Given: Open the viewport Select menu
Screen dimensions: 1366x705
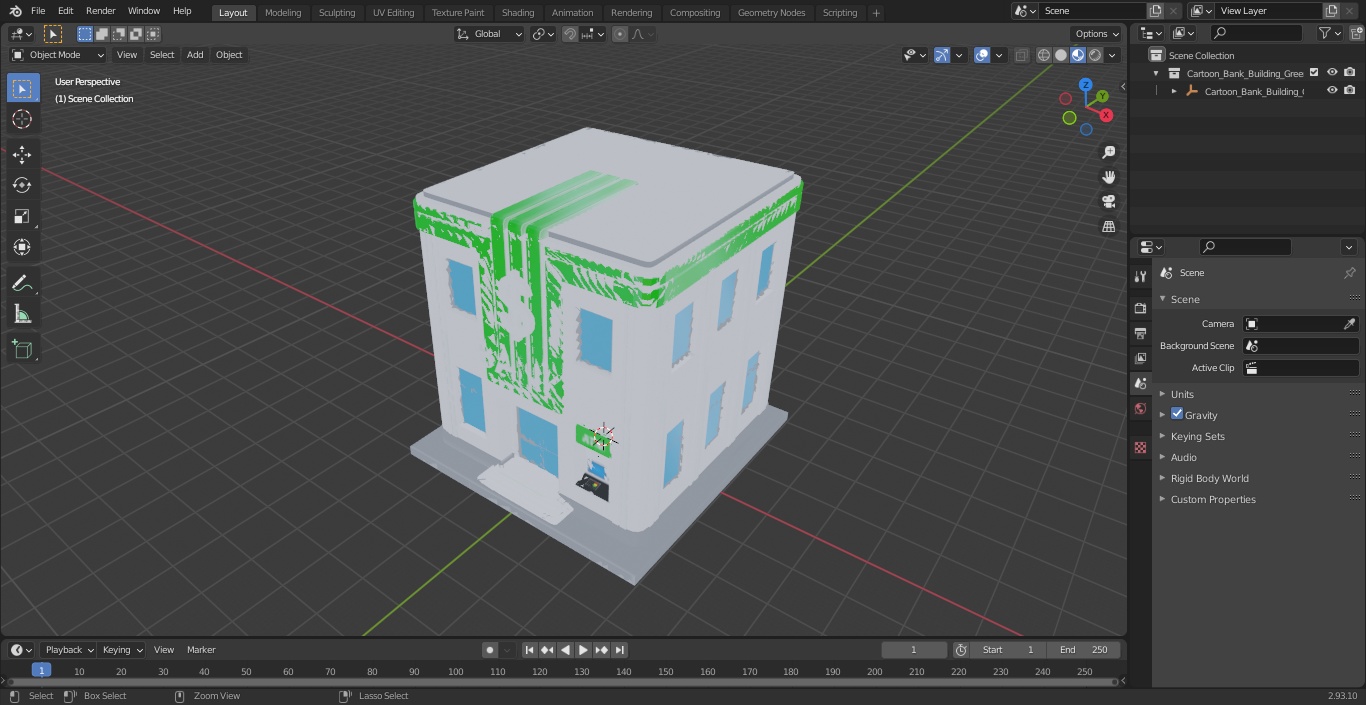Looking at the screenshot, I should point(162,55).
